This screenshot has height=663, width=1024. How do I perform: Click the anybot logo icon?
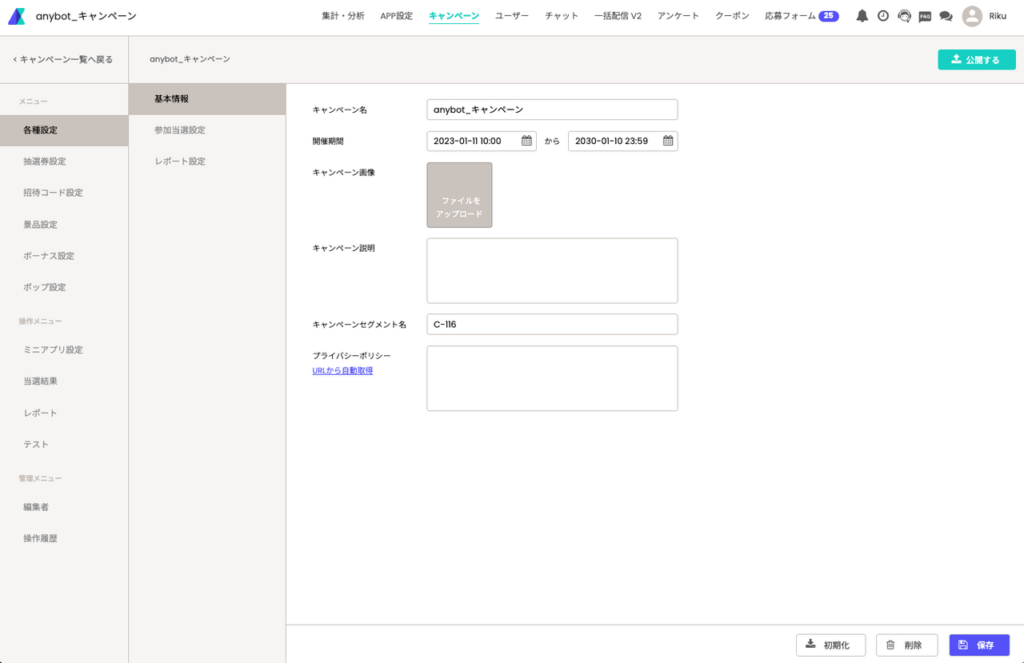16,16
